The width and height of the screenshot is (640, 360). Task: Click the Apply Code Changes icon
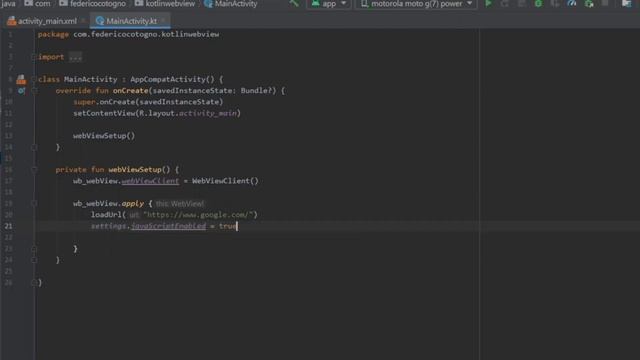pyautogui.click(x=522, y=4)
